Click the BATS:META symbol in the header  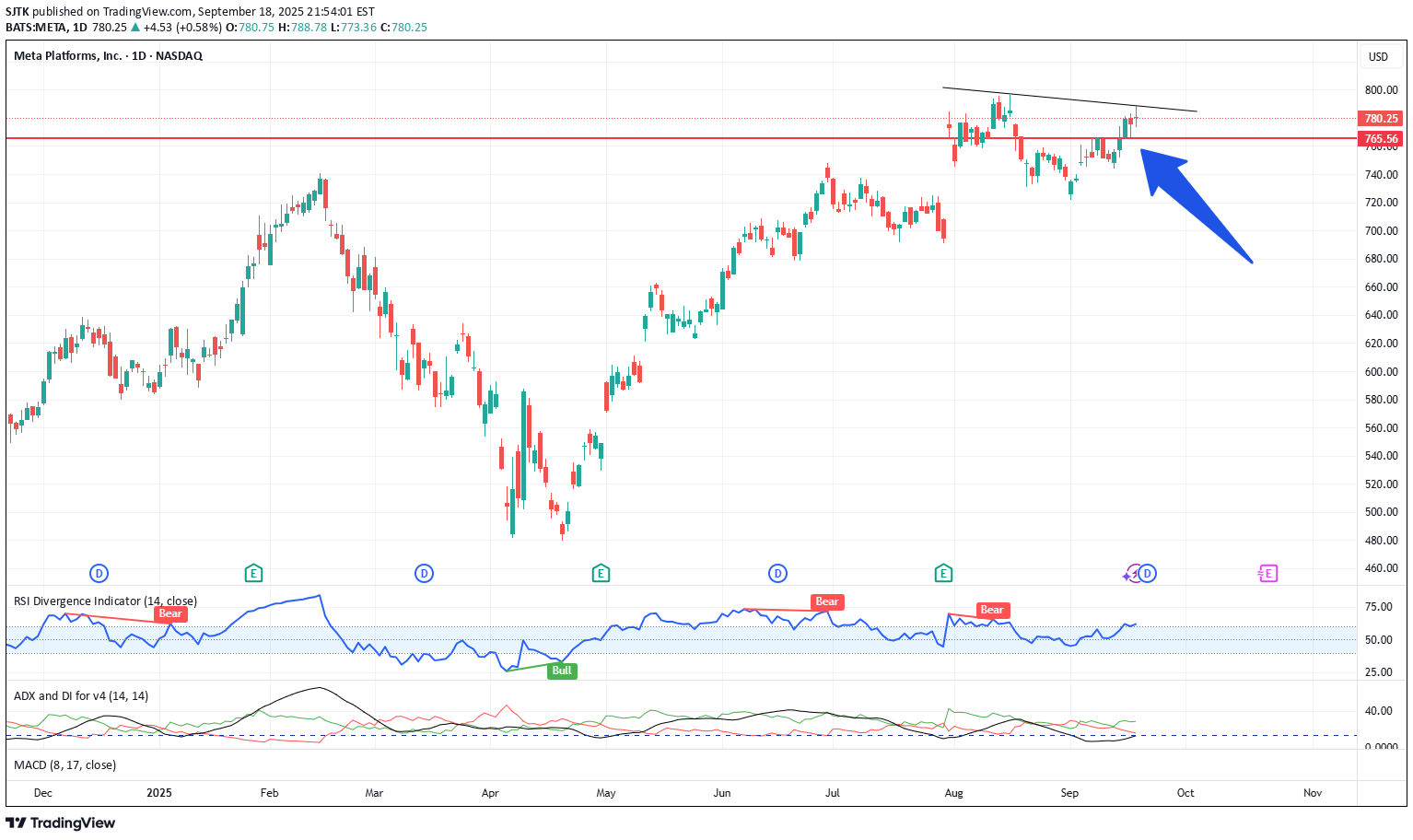point(37,28)
